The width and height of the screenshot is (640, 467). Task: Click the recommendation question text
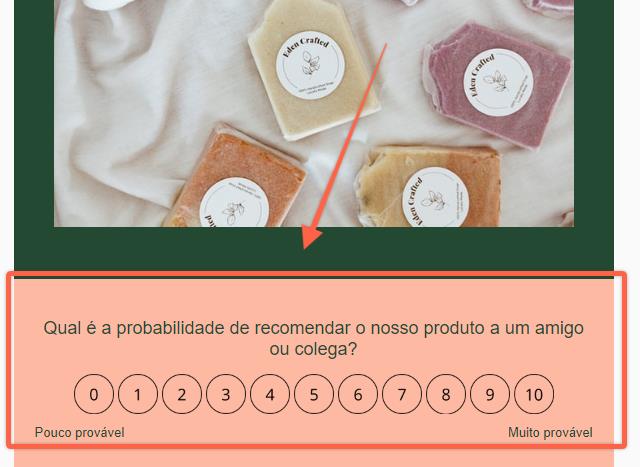[x=313, y=338]
